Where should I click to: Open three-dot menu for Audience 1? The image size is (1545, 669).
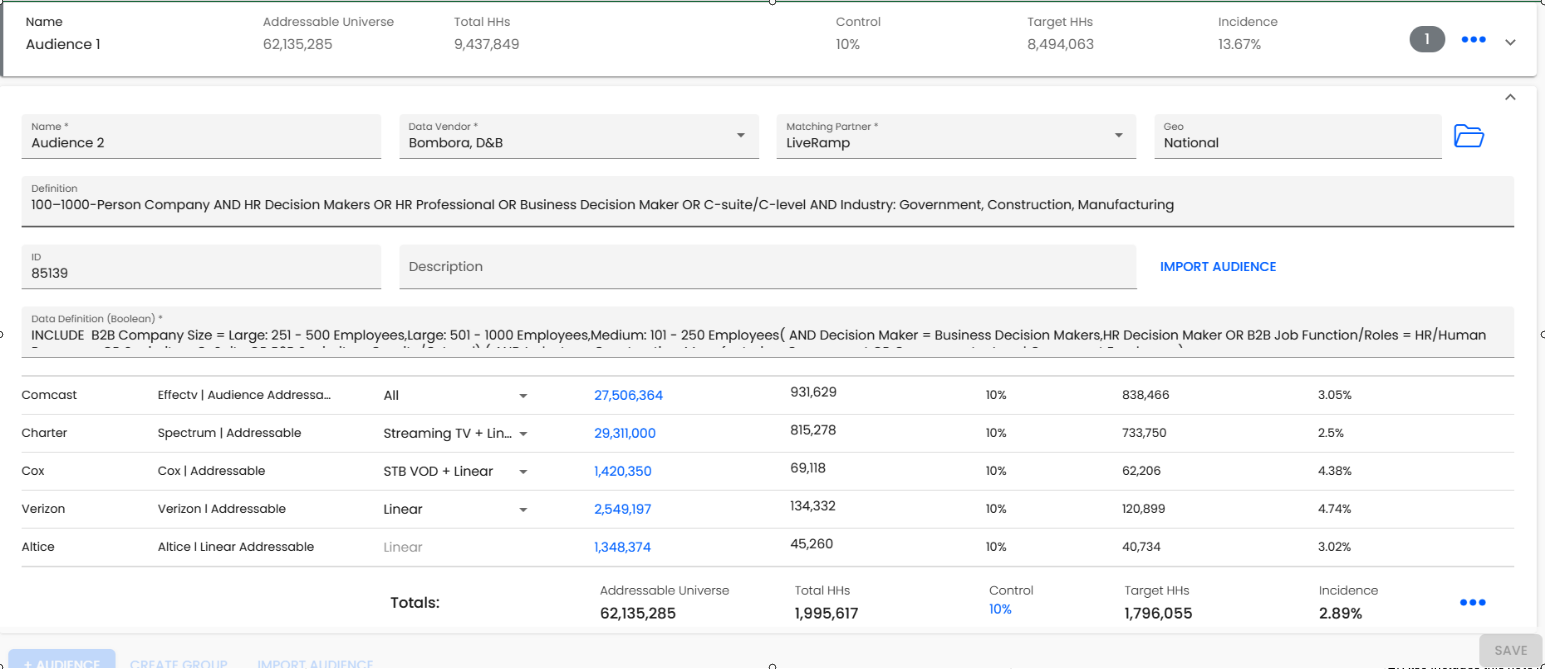click(x=1473, y=40)
